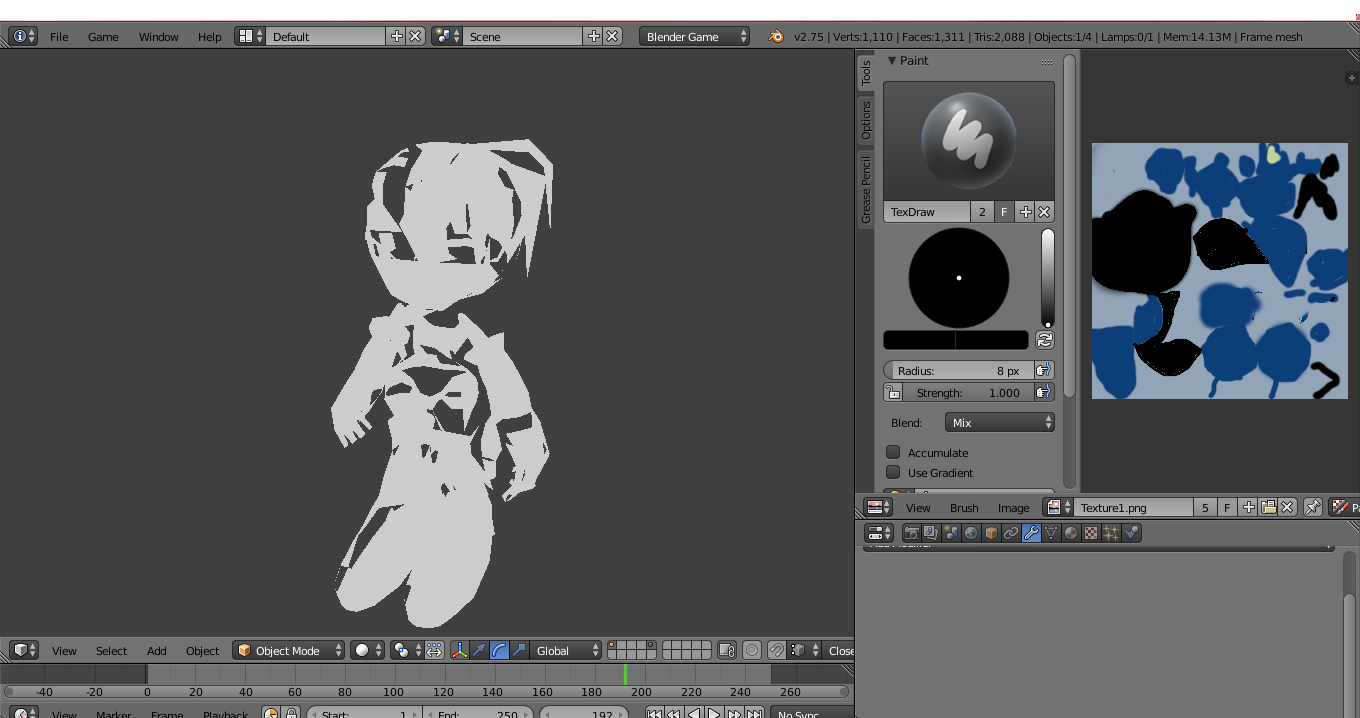Unlink Texture1.png with the X icon

(x=1288, y=507)
